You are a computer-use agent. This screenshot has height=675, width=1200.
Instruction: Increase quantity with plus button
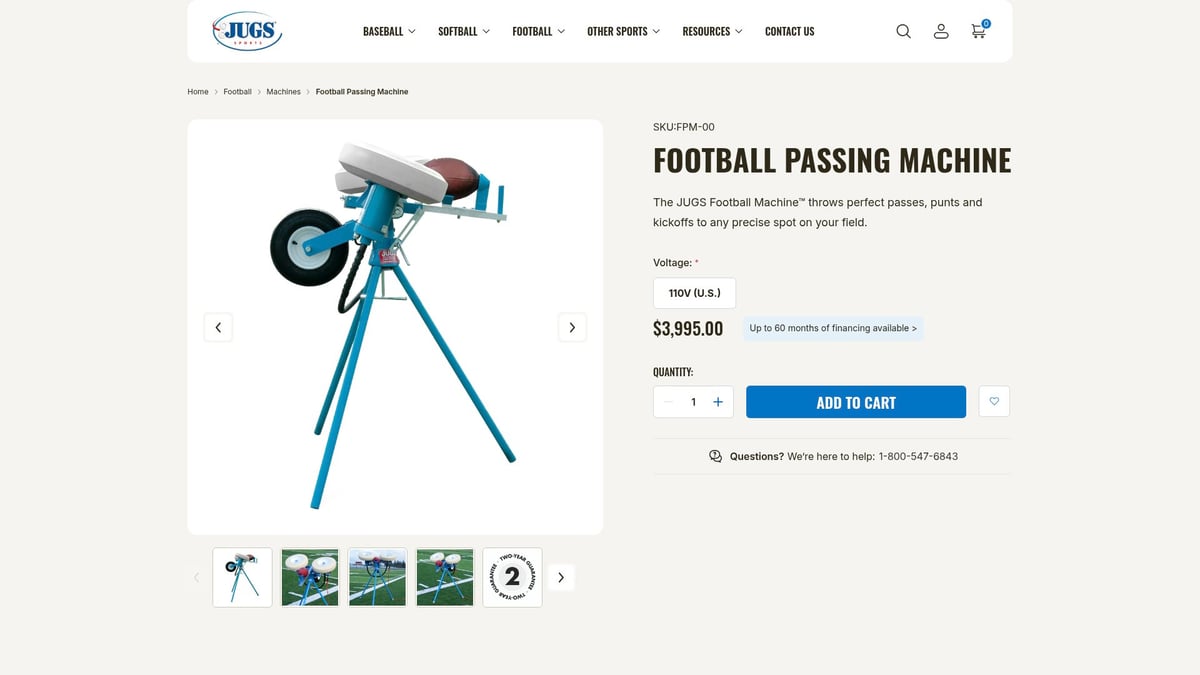click(718, 401)
